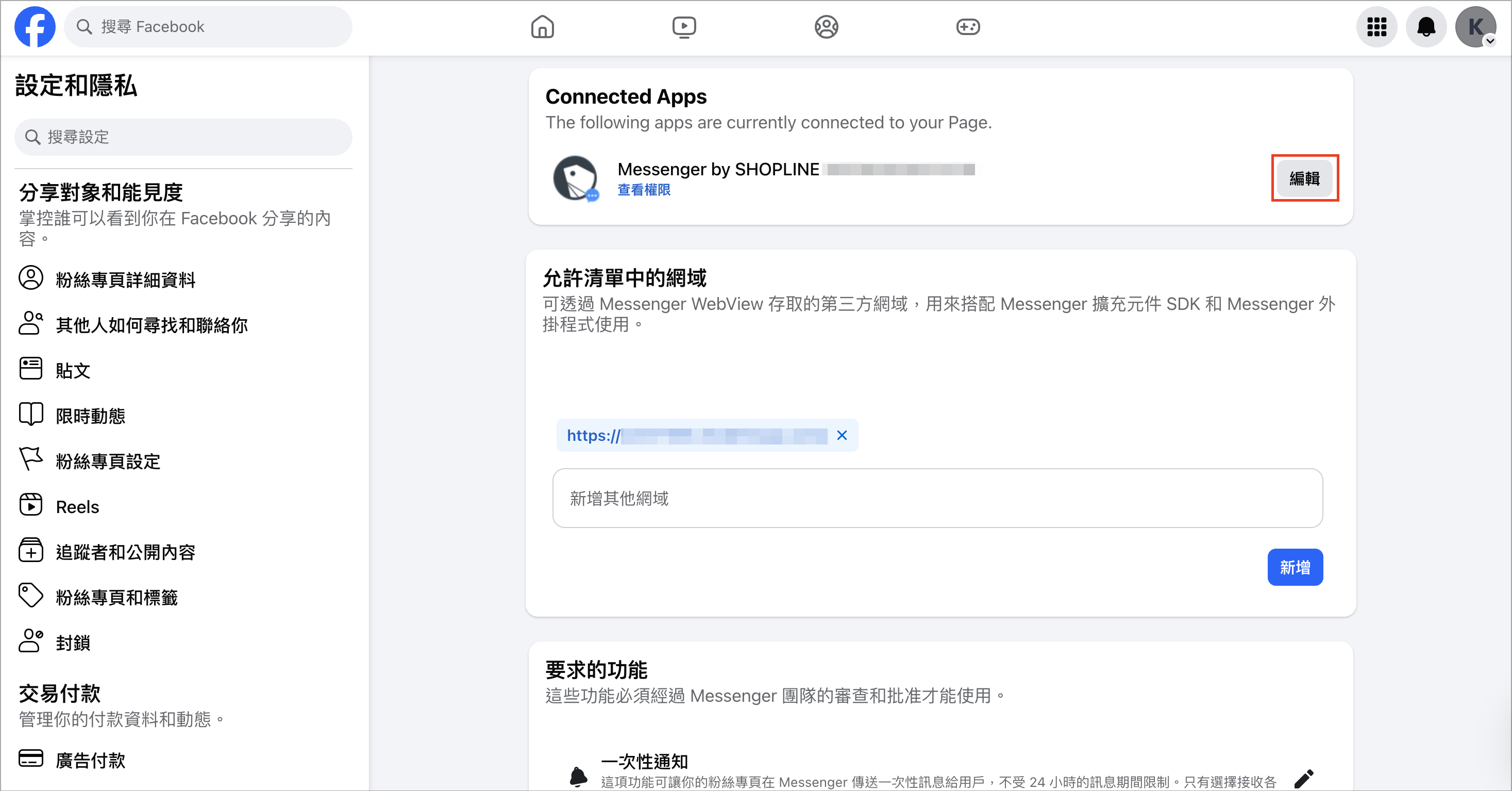Click the 其他人如何尋找和聯絡你 icon
1512x791 pixels.
tap(30, 323)
